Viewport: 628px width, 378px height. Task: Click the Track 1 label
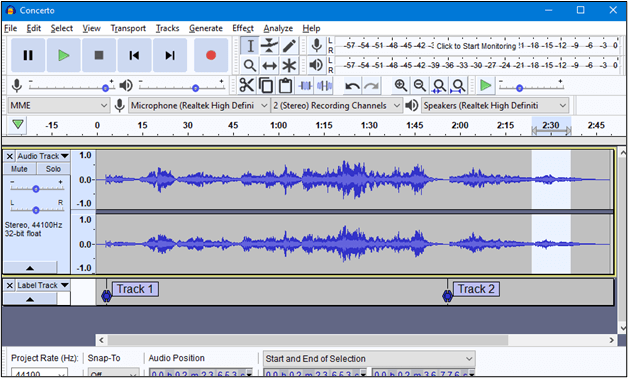coord(135,289)
